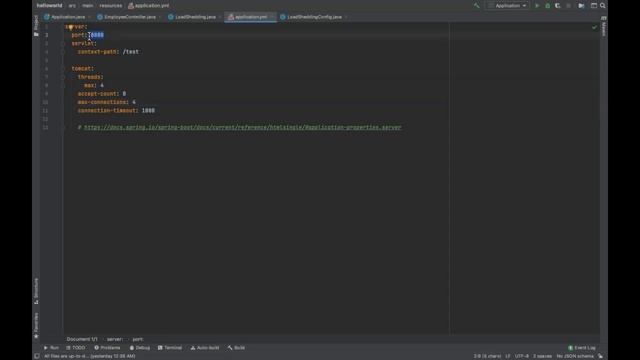Click helloworld project breadcrumb
The height and width of the screenshot is (360, 640).
click(x=49, y=6)
